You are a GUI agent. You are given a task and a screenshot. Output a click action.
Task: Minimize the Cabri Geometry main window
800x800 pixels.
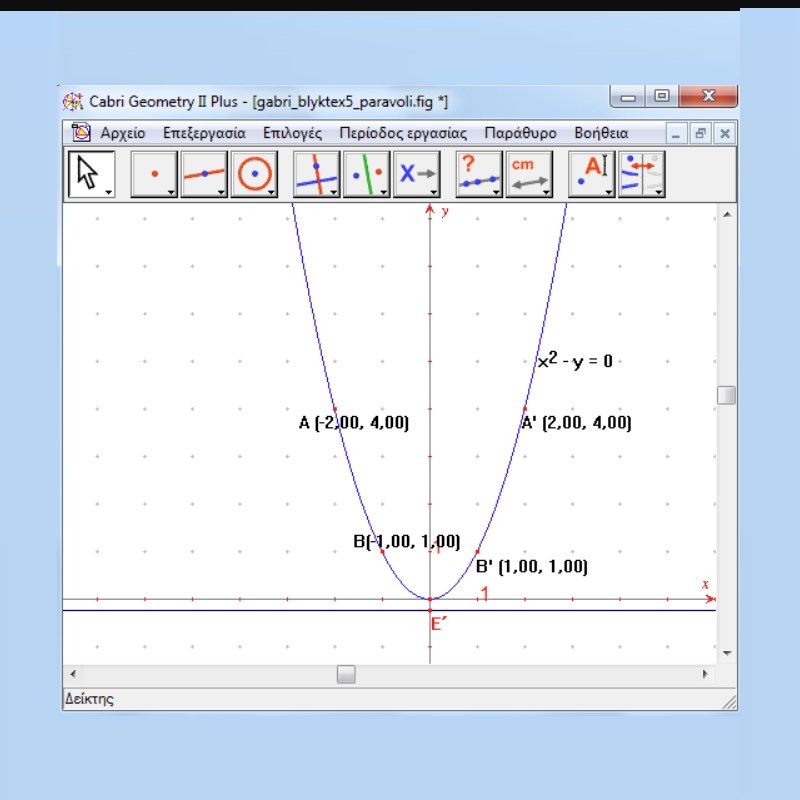point(628,96)
